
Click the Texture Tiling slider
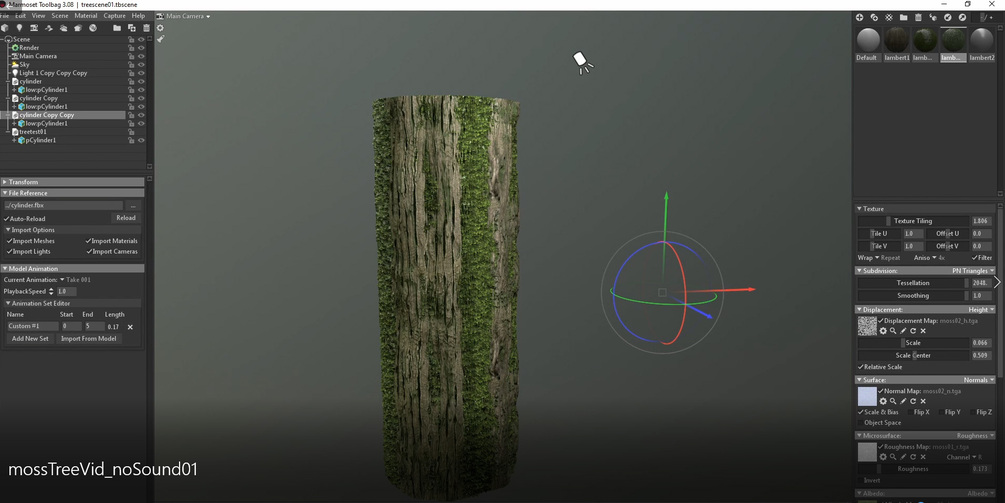click(x=913, y=221)
